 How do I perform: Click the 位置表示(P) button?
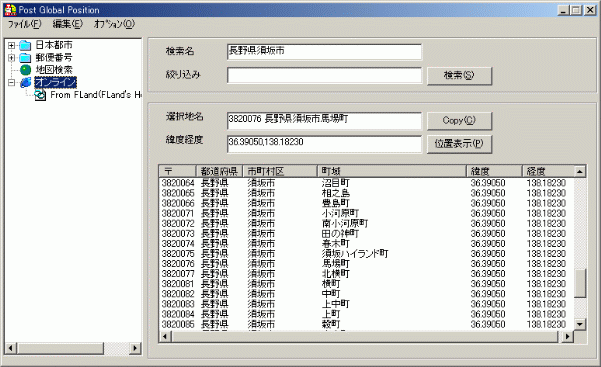pyautogui.click(x=459, y=144)
